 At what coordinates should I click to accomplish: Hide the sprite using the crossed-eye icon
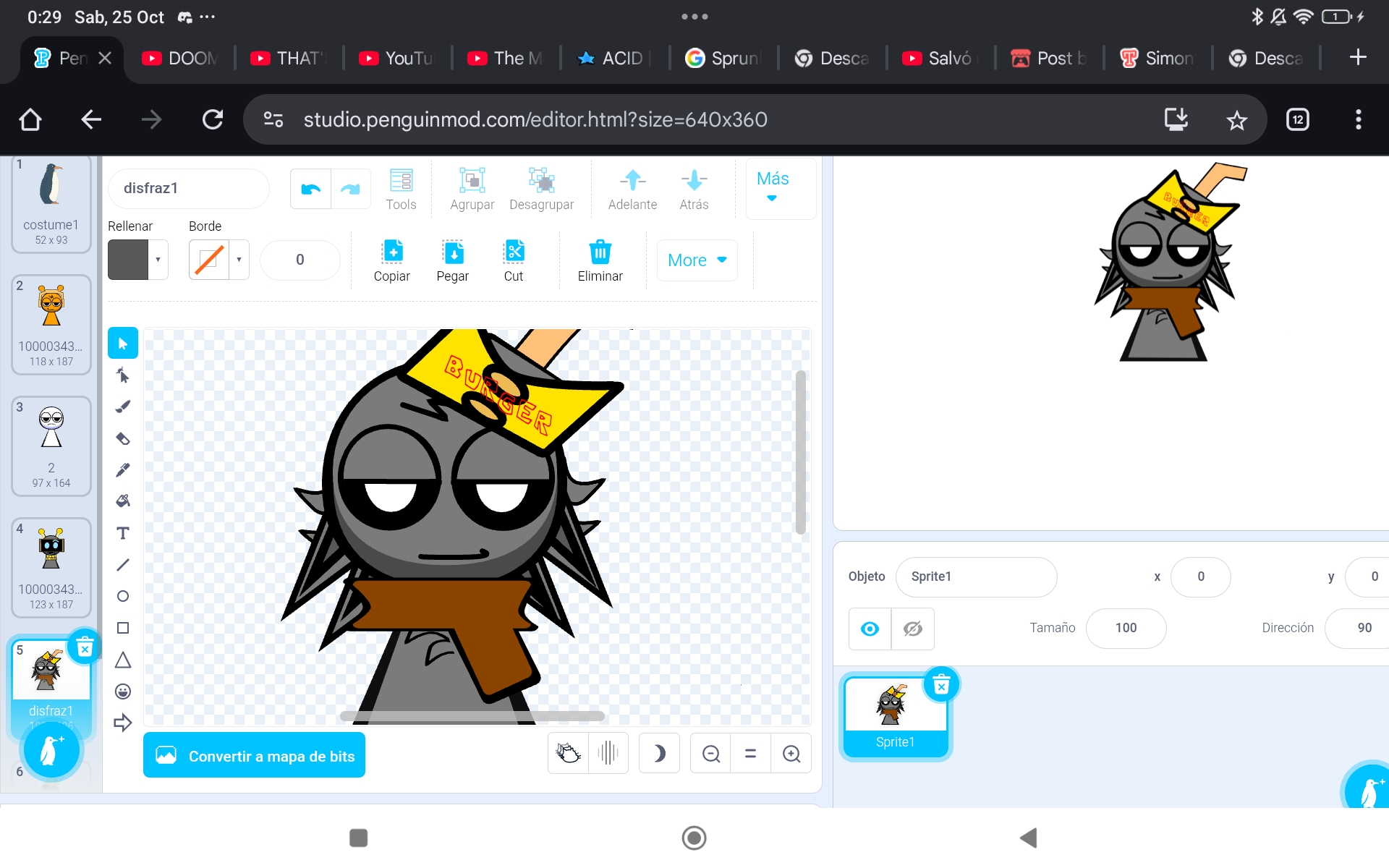pos(913,629)
